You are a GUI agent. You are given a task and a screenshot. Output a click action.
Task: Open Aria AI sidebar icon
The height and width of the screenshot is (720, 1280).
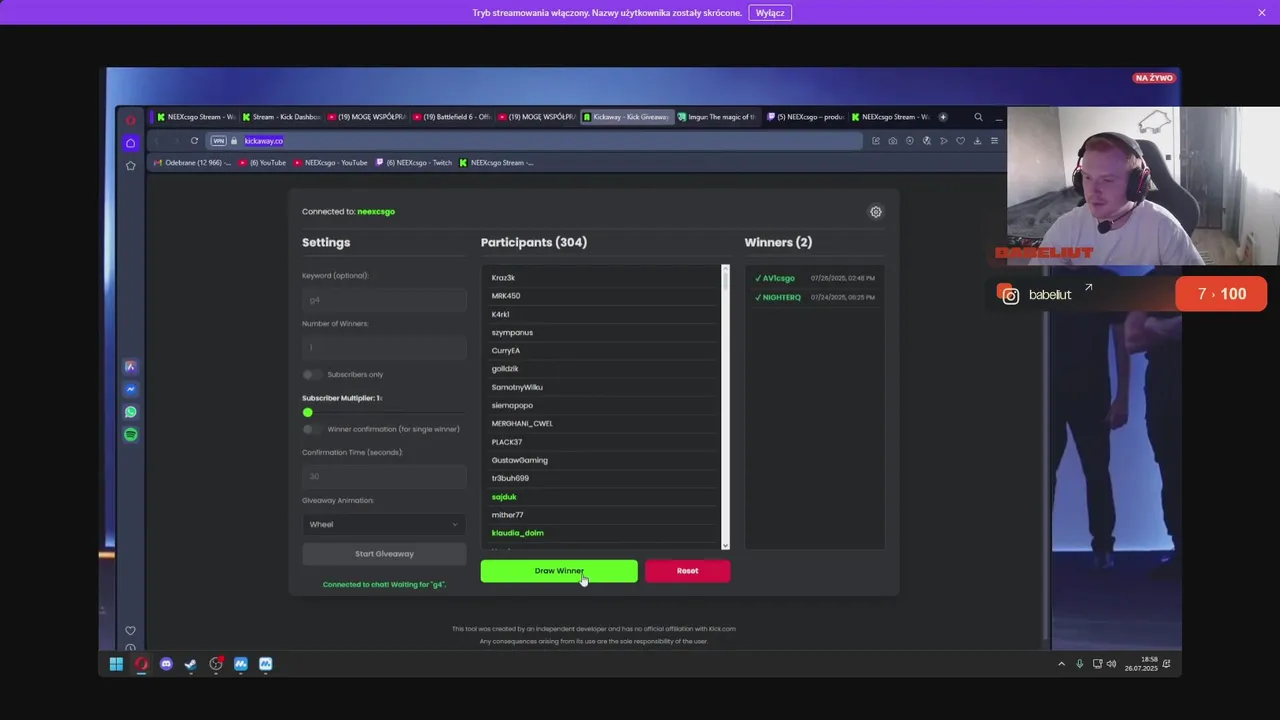pos(130,367)
